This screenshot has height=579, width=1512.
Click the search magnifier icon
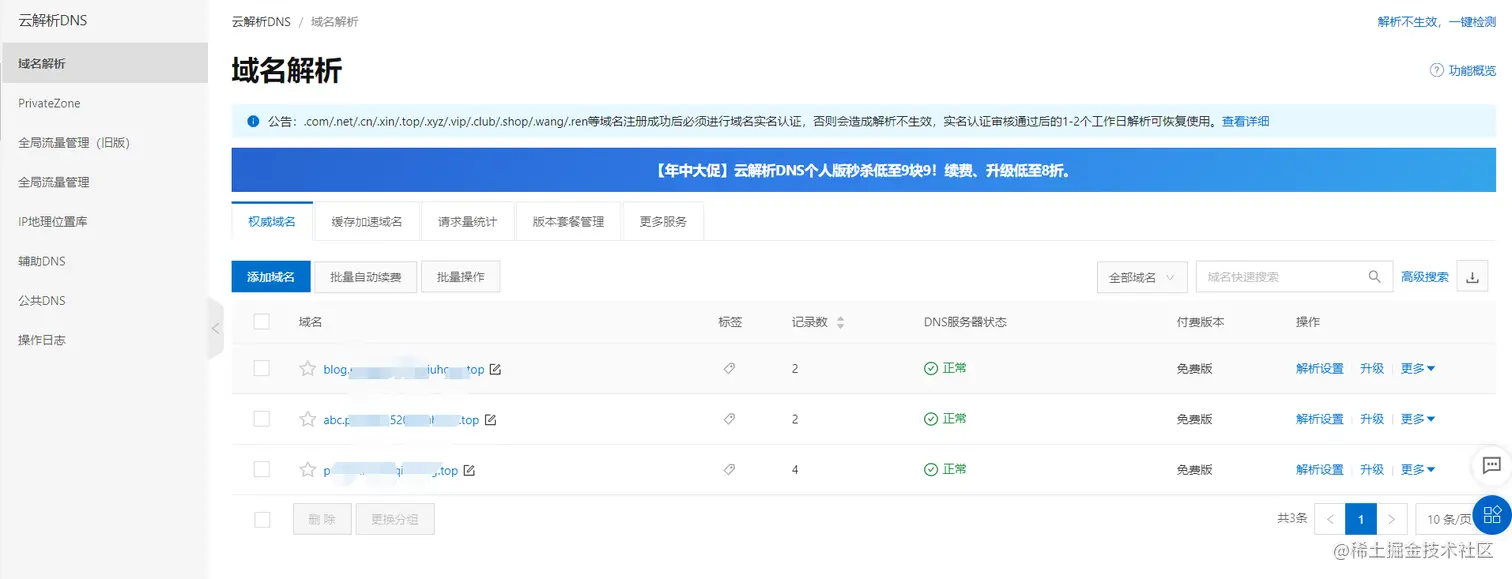1374,277
